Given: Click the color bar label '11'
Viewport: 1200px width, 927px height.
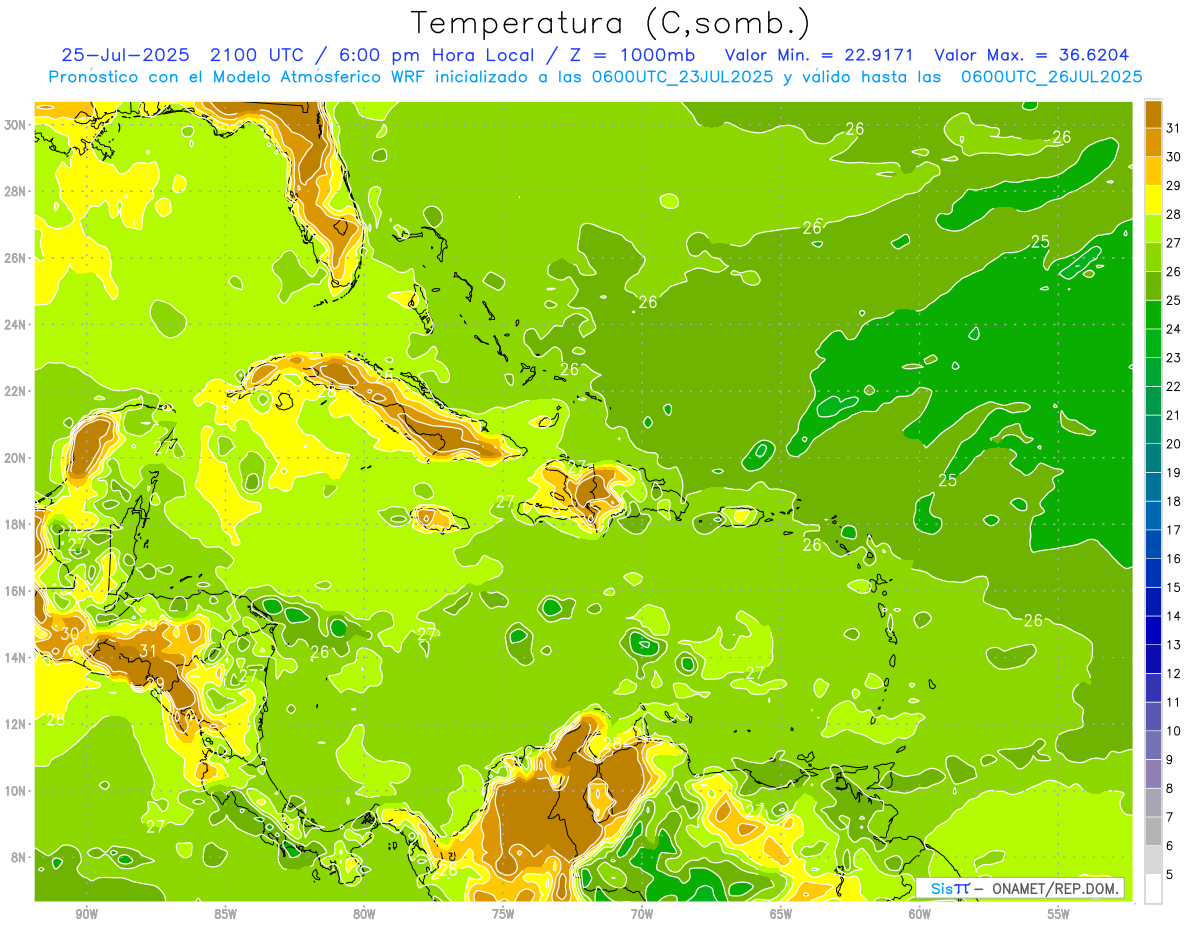Looking at the screenshot, I should click(x=1174, y=703).
